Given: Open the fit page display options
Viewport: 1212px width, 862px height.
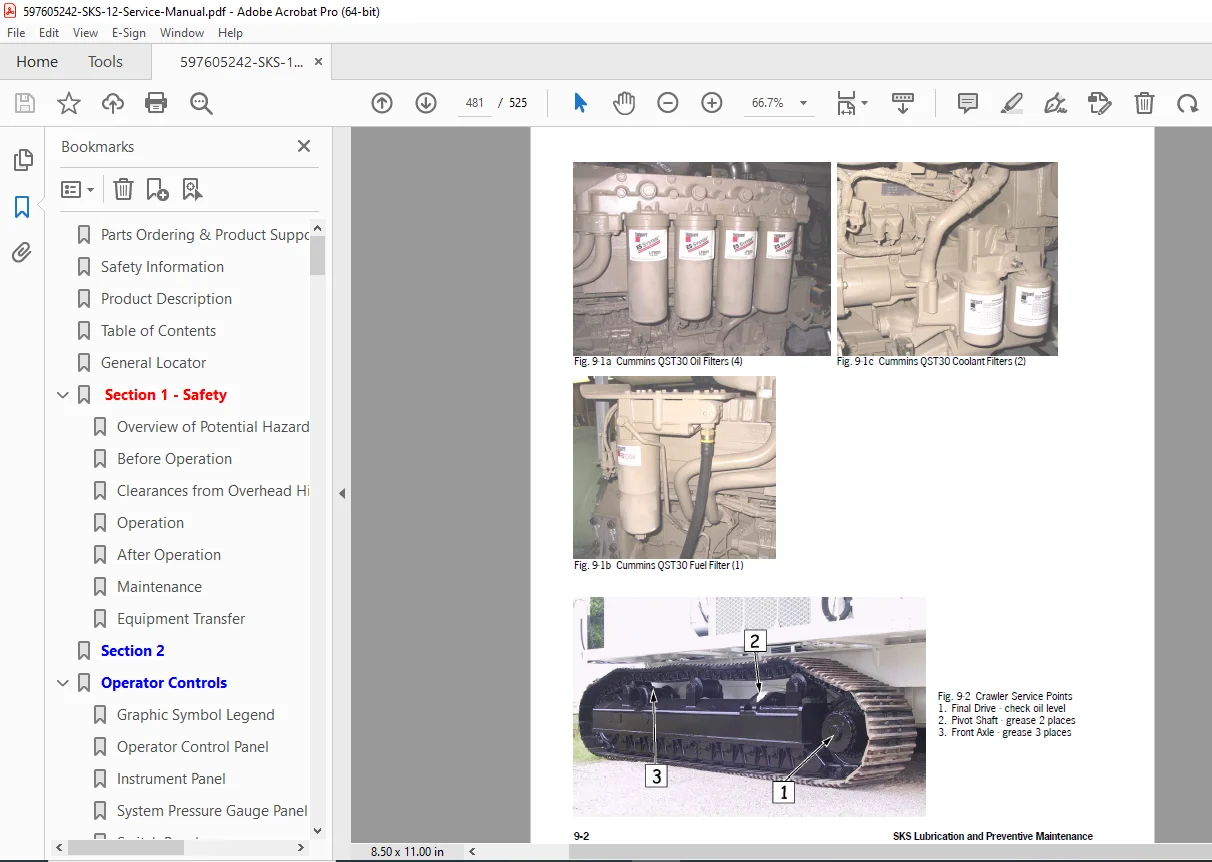Looking at the screenshot, I should [x=852, y=103].
